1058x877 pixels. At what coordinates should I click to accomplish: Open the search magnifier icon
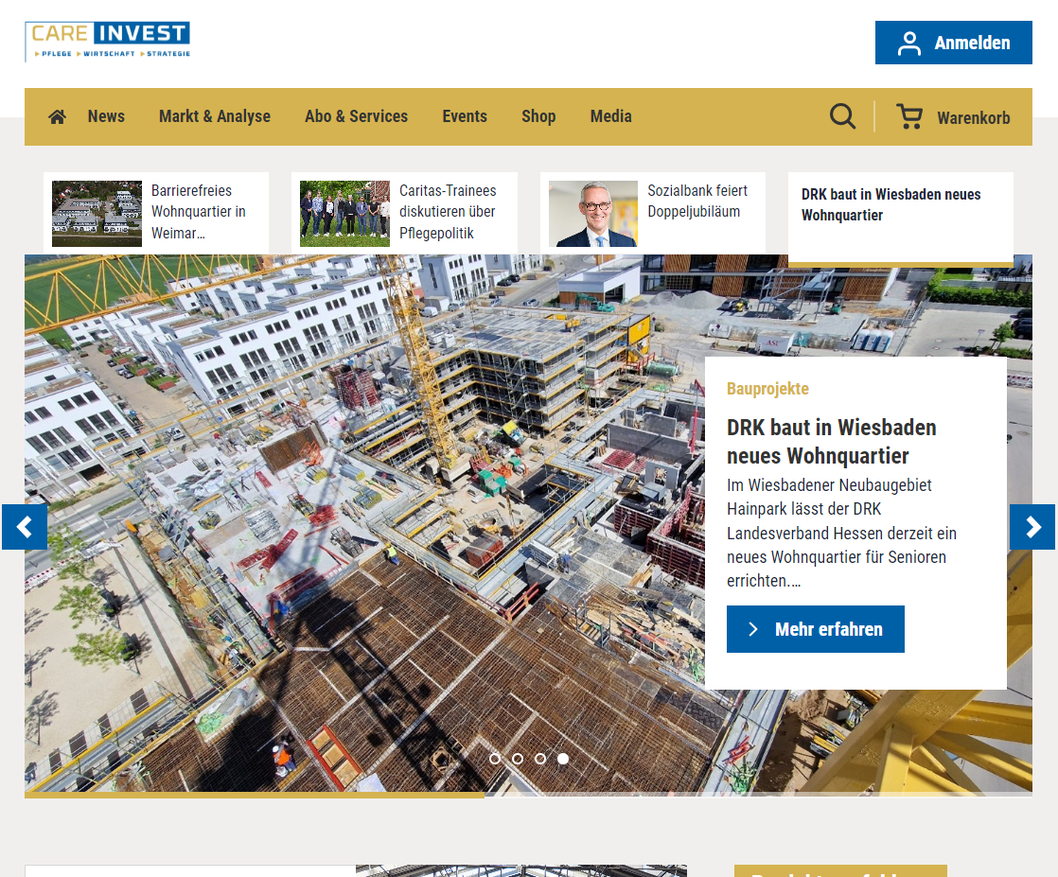[x=842, y=117]
